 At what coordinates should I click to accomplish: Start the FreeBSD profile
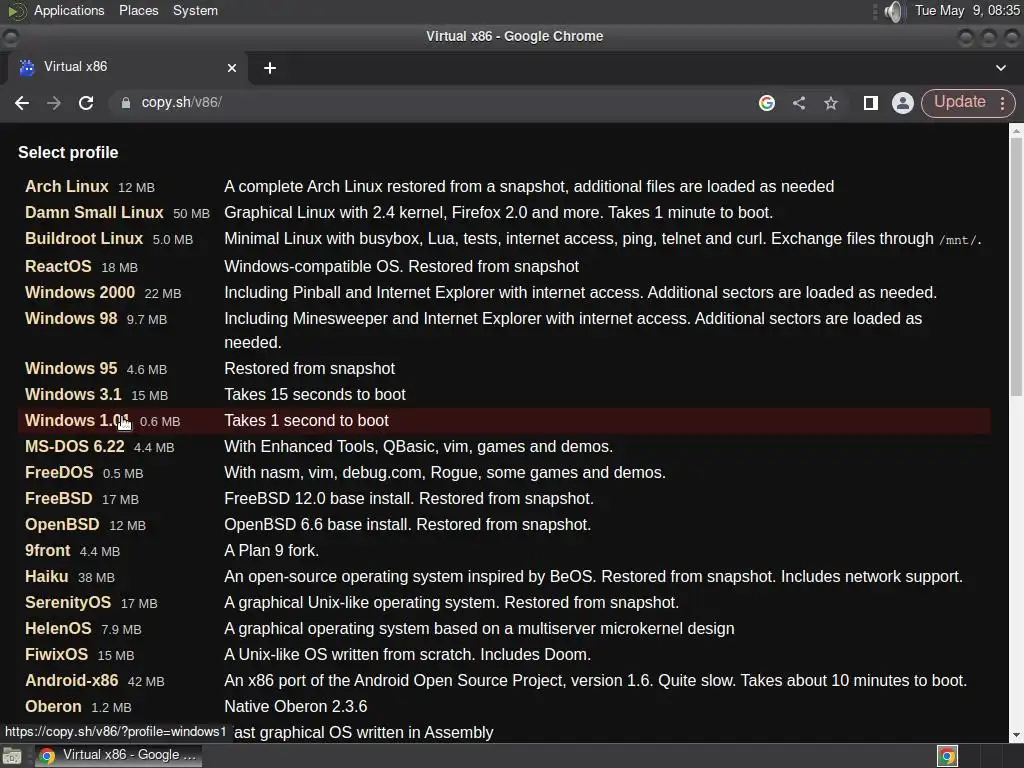[x=59, y=498]
